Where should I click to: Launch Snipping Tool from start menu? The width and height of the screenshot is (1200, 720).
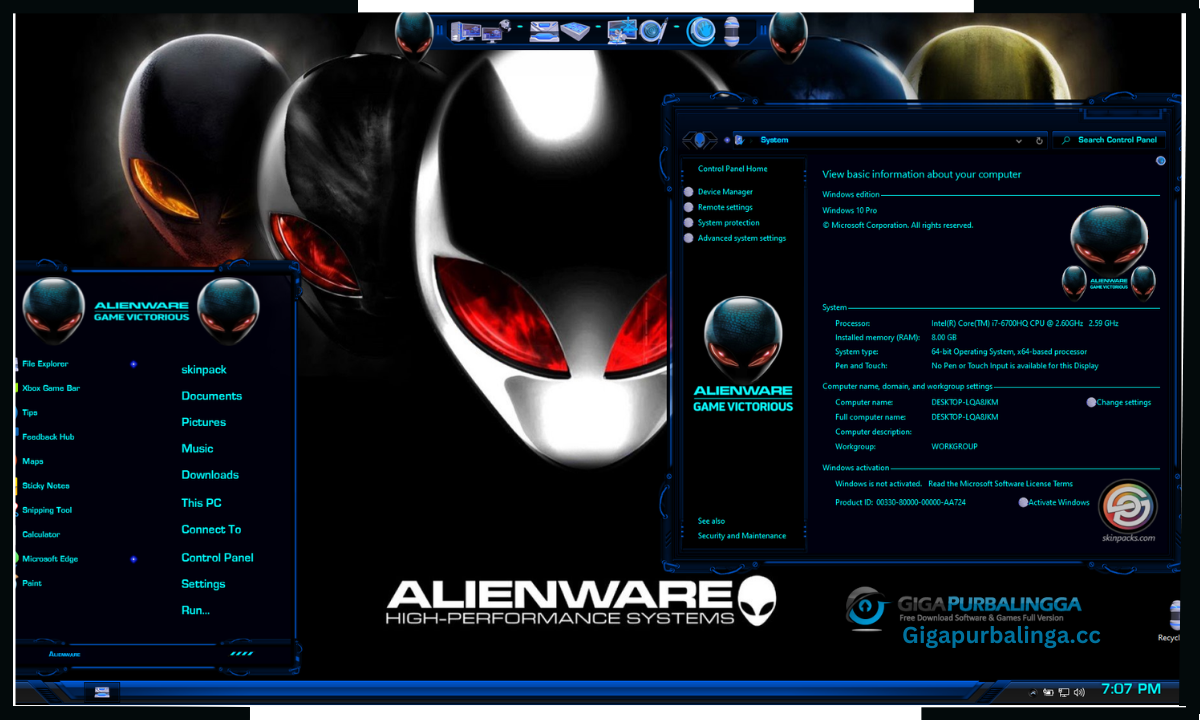click(47, 510)
